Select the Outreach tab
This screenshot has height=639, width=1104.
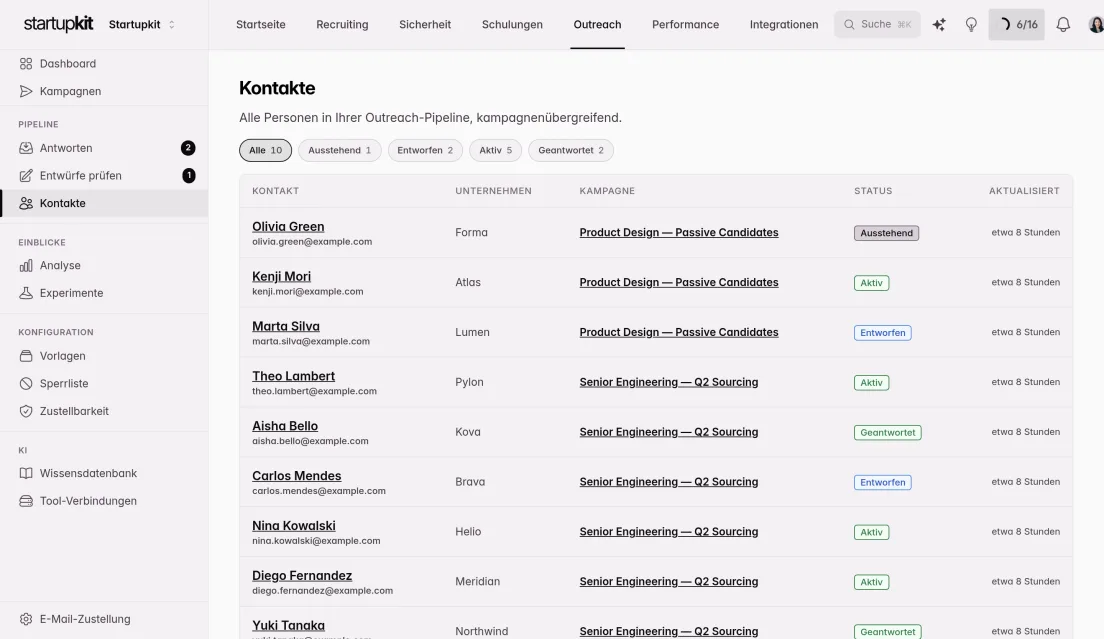coord(597,25)
